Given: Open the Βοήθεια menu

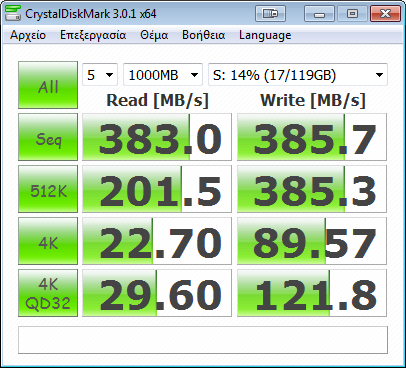Looking at the screenshot, I should tap(204, 35).
